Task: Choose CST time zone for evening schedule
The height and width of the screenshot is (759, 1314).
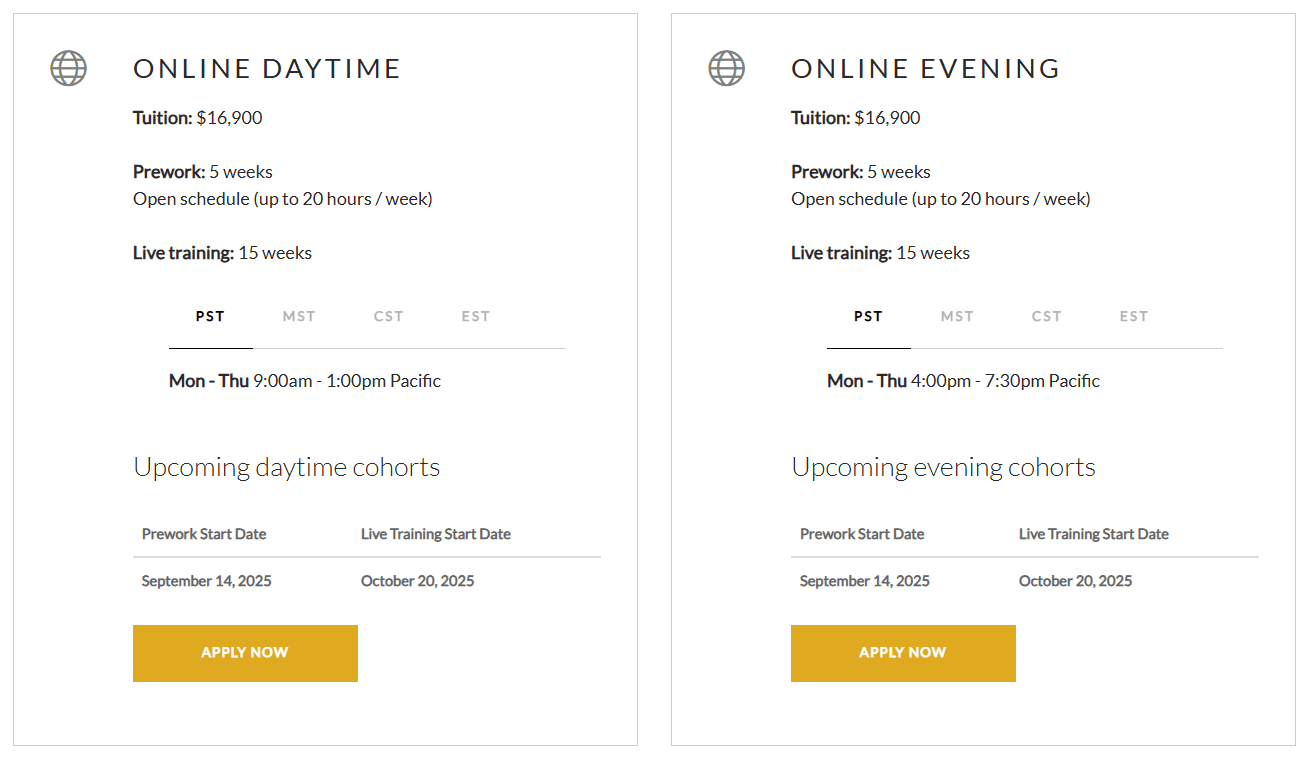Action: (1047, 317)
